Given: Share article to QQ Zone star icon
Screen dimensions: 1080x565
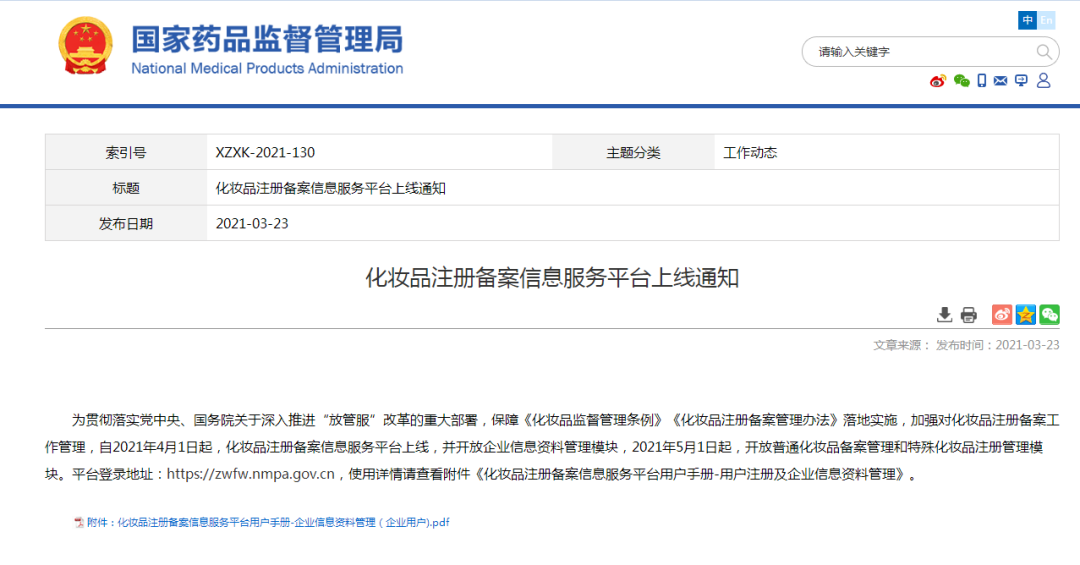Looking at the screenshot, I should [x=1025, y=315].
